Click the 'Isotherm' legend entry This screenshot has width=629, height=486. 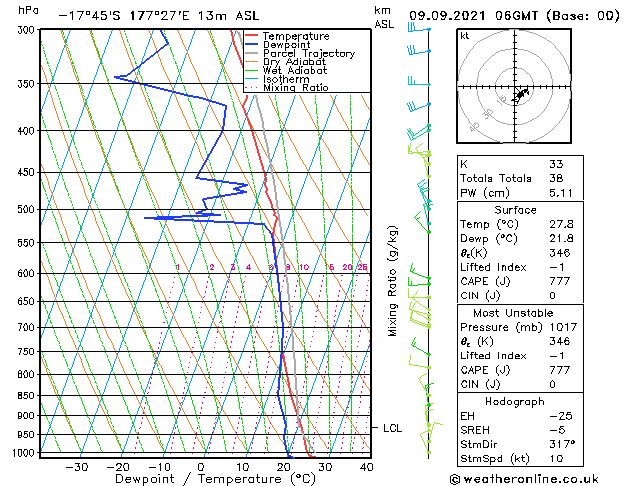click(x=286, y=79)
